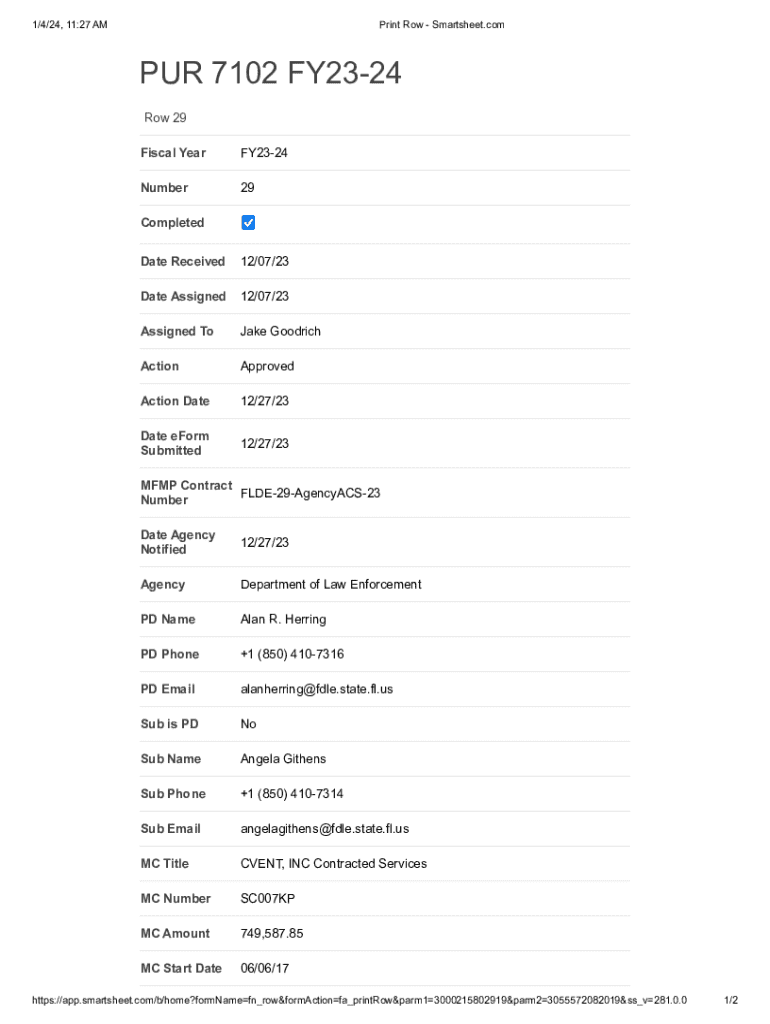This screenshot has height=1024, width=770.
Task: Click the Sub email angelagithens@fdle.state.fl.us
Action: (x=324, y=829)
